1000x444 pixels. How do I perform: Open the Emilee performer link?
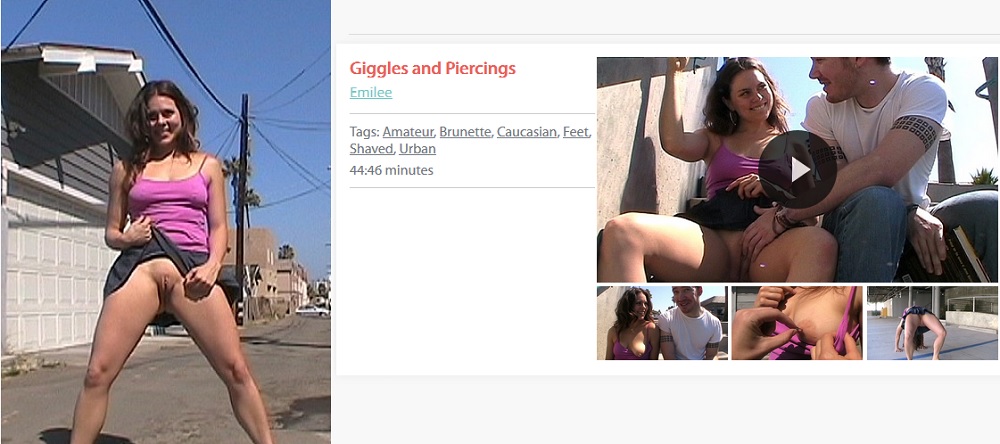(371, 92)
